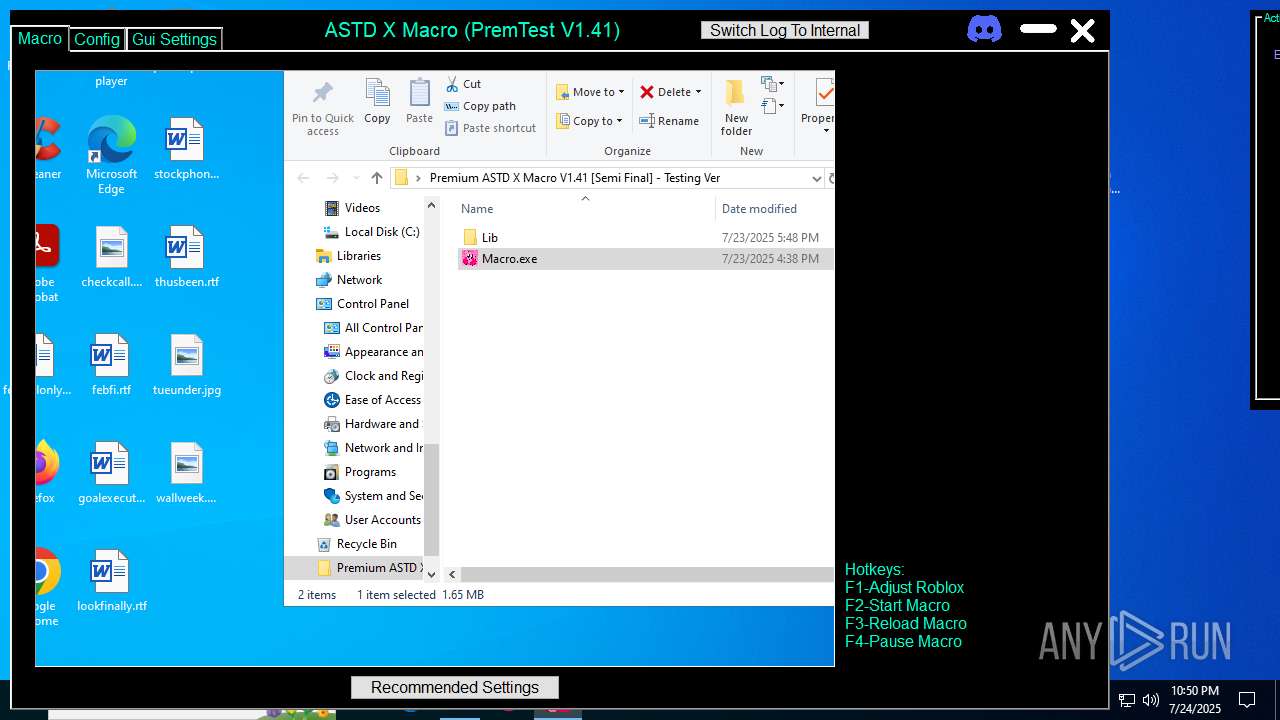Viewport: 1280px width, 720px height.
Task: Open checkcall image file icon
Action: click(x=112, y=257)
